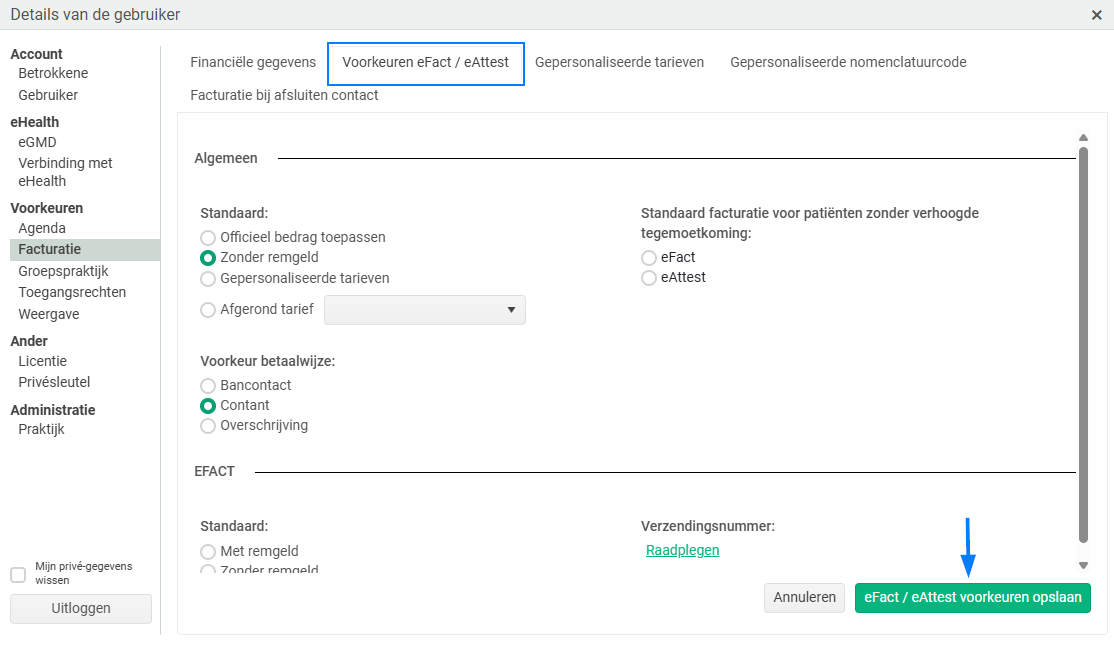Save eFact / eAttest preferences

(972, 598)
